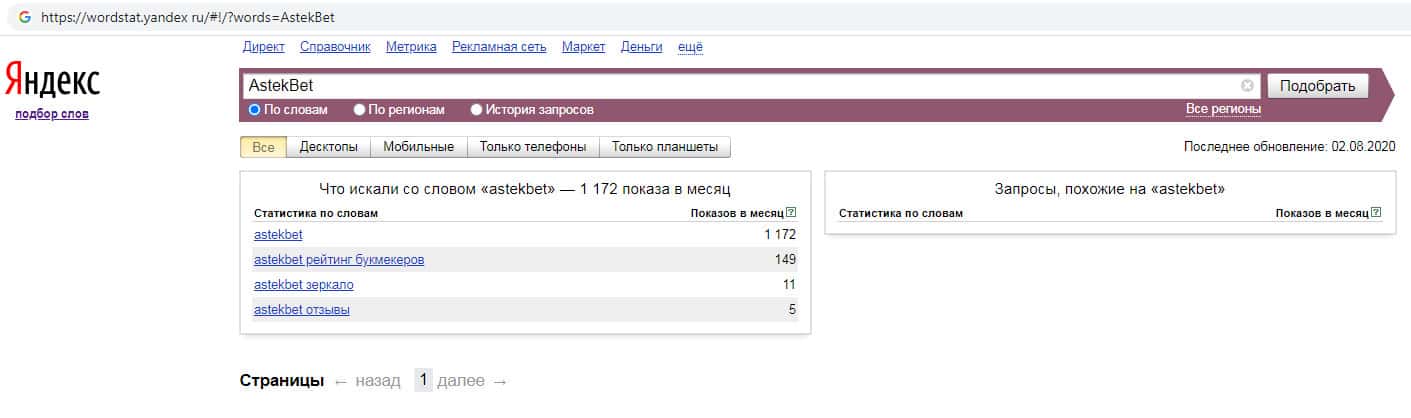The height and width of the screenshot is (418, 1411).
Task: Click the Последнее обновление: 02.08.2020 text
Action: 1289,147
